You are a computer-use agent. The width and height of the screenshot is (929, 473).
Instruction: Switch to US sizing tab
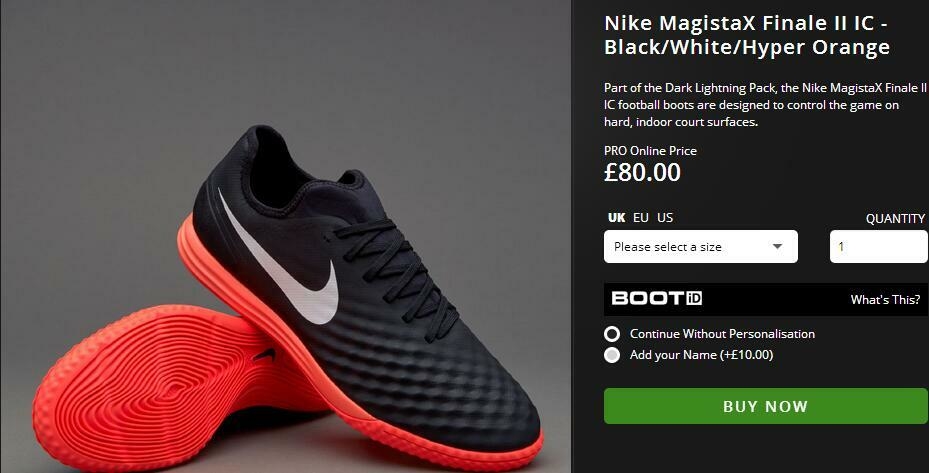tap(665, 218)
